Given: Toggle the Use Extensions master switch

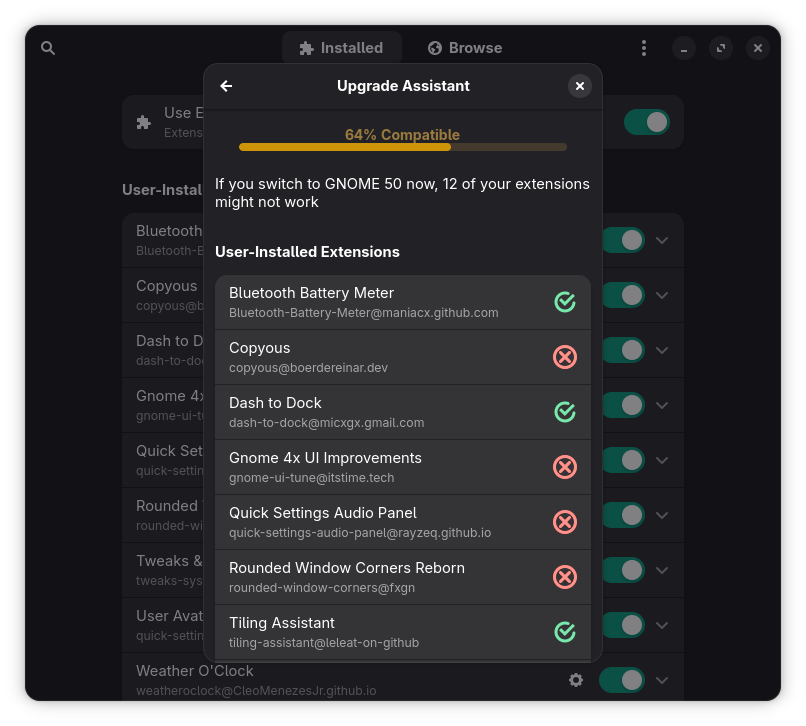Looking at the screenshot, I should pos(646,122).
